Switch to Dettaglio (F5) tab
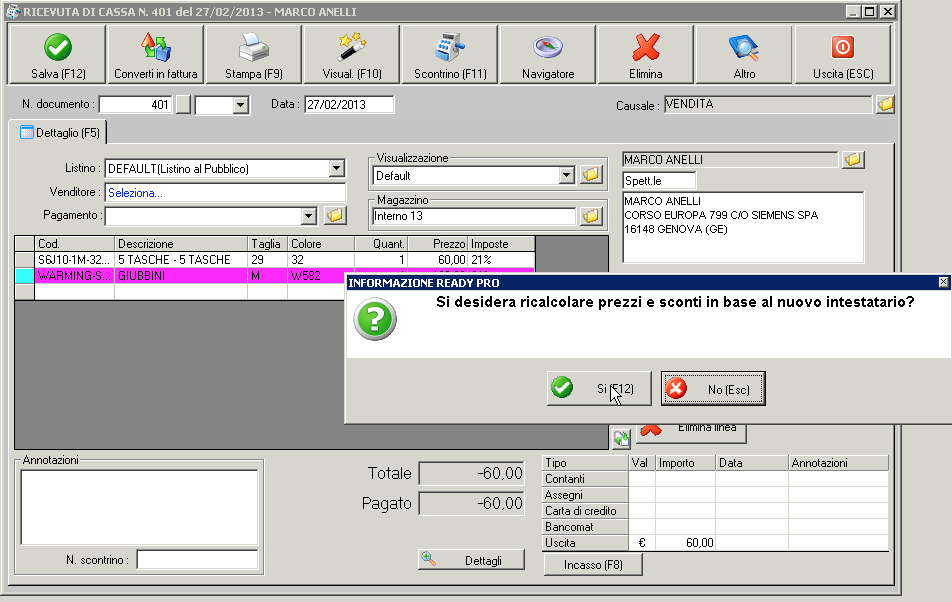The width and height of the screenshot is (952, 602). 59,132
